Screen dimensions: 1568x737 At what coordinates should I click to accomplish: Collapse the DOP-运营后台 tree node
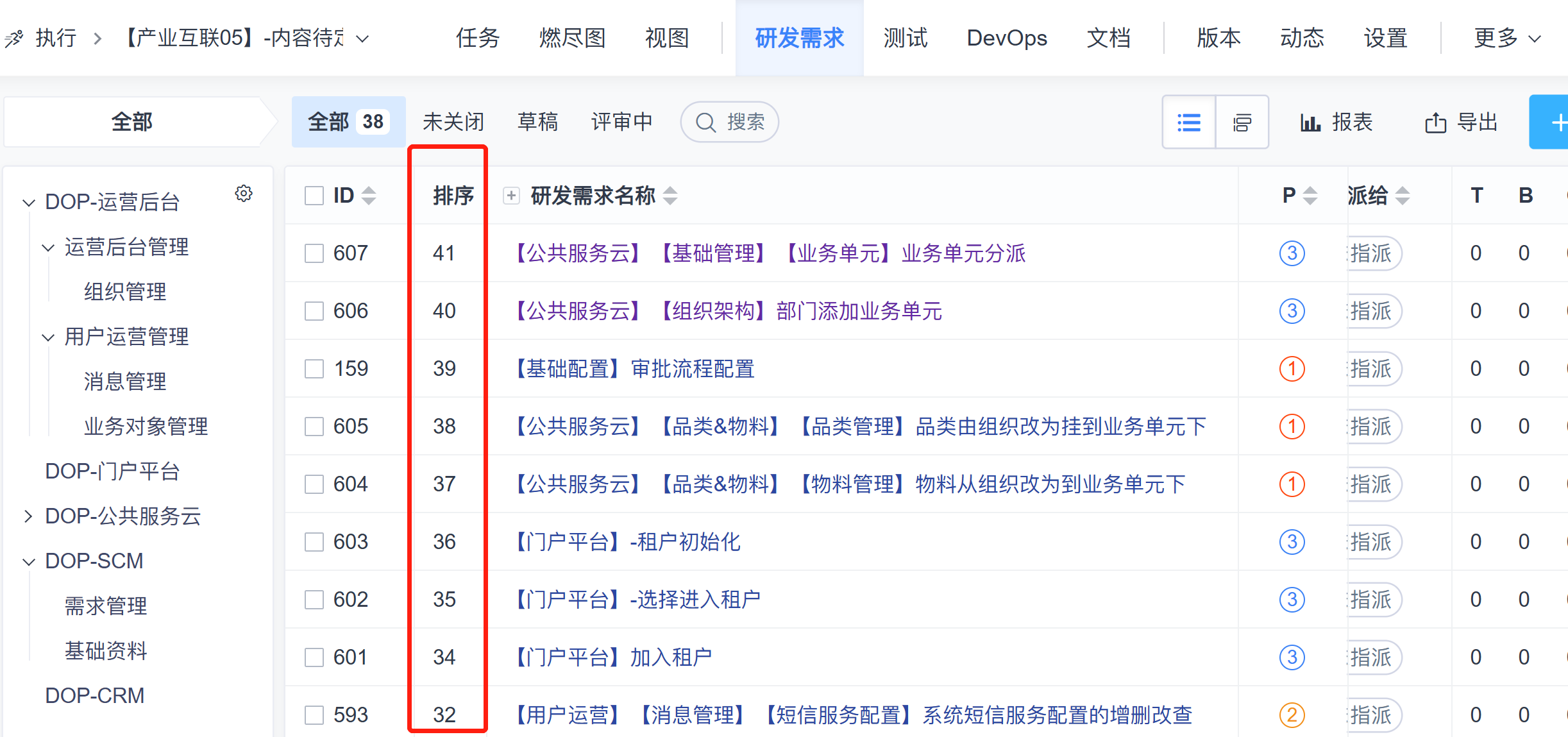tap(28, 203)
